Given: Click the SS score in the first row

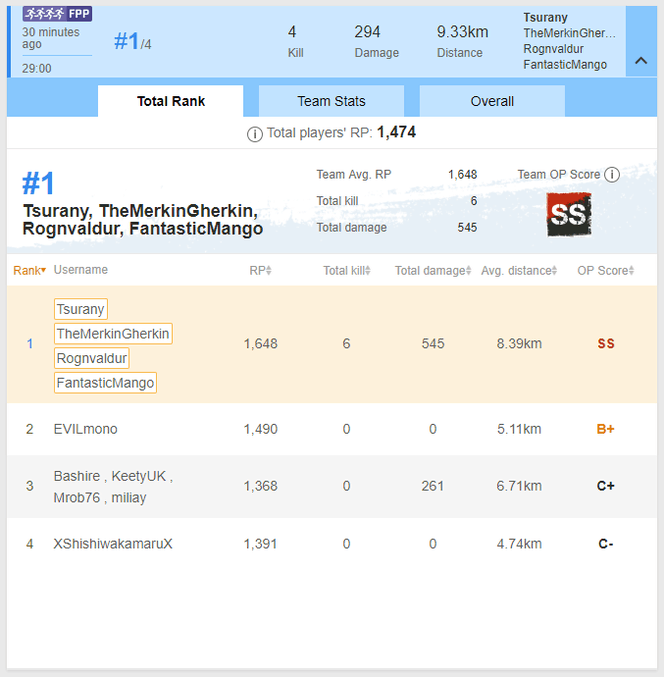Looking at the screenshot, I should tap(606, 344).
